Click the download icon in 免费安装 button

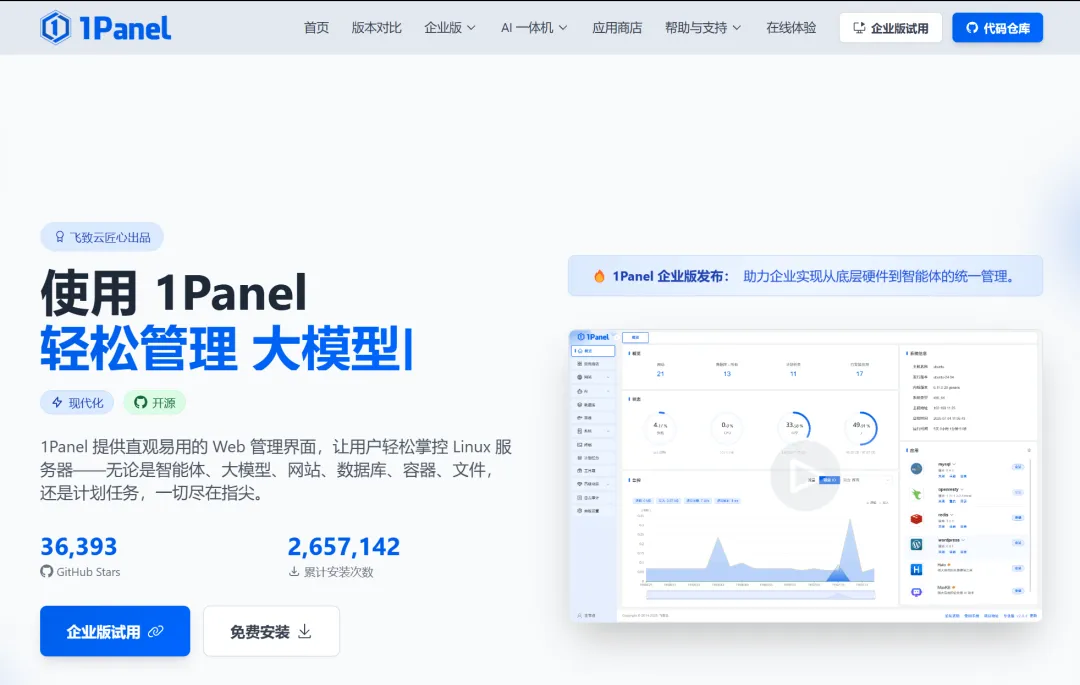pos(304,631)
